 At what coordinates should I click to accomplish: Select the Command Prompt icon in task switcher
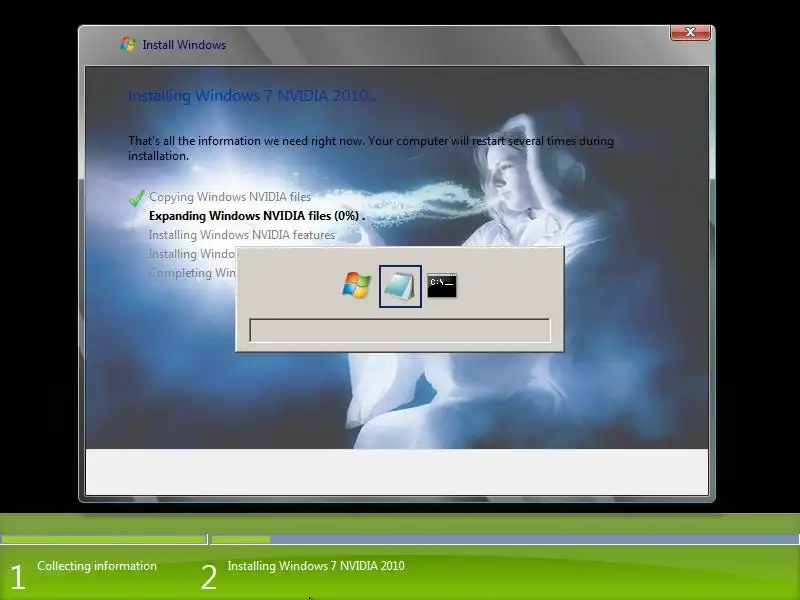[x=442, y=285]
